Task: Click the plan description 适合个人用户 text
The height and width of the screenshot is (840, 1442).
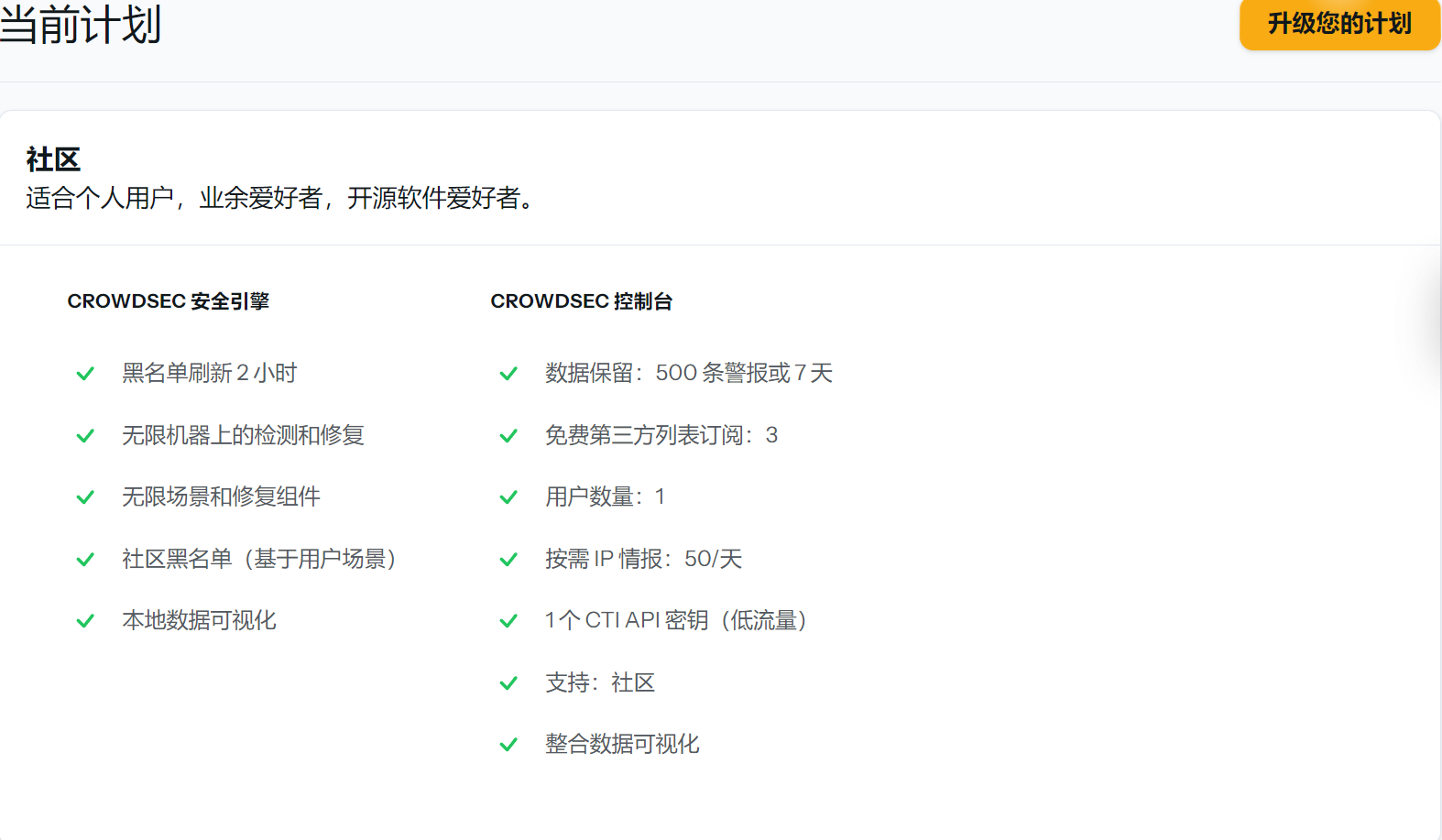Action: (x=280, y=198)
